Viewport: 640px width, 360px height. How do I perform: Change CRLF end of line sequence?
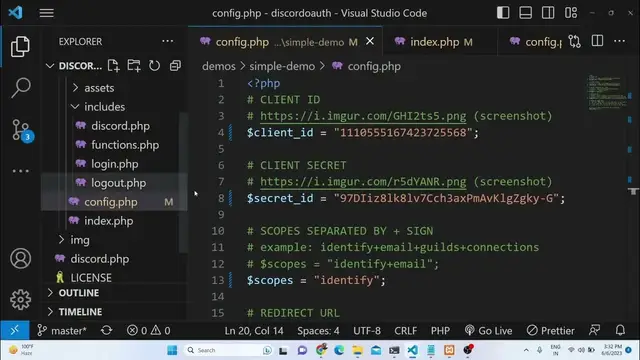pyautogui.click(x=406, y=330)
